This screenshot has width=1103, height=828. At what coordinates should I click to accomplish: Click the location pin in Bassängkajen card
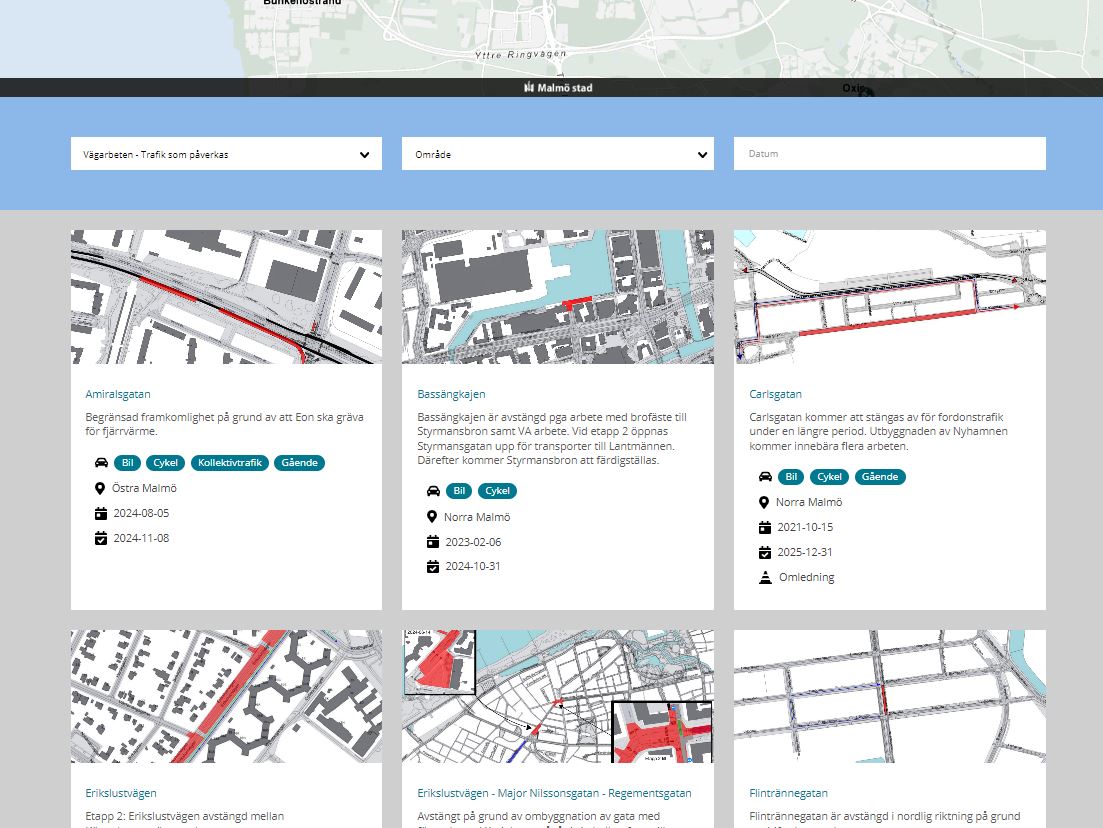tap(432, 517)
